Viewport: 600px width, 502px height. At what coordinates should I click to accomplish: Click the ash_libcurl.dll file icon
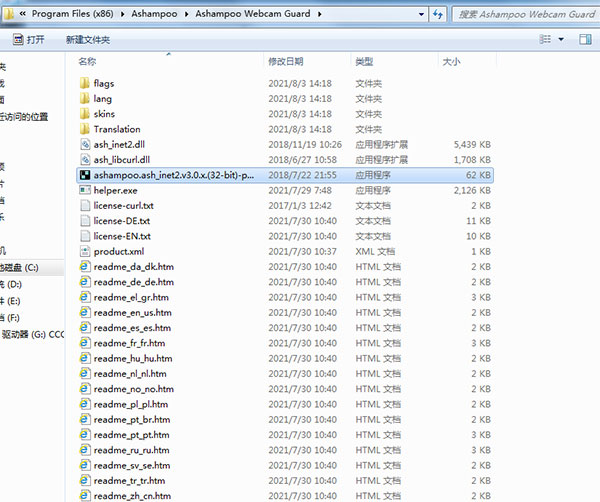click(85, 160)
